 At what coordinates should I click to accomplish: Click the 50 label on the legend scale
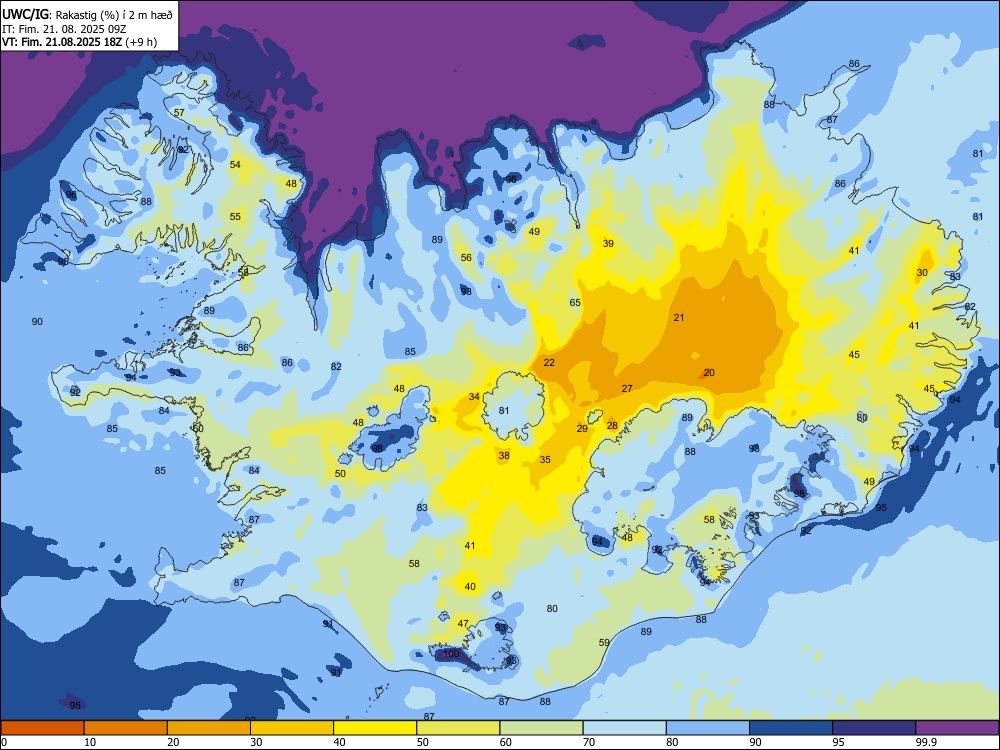pos(423,742)
